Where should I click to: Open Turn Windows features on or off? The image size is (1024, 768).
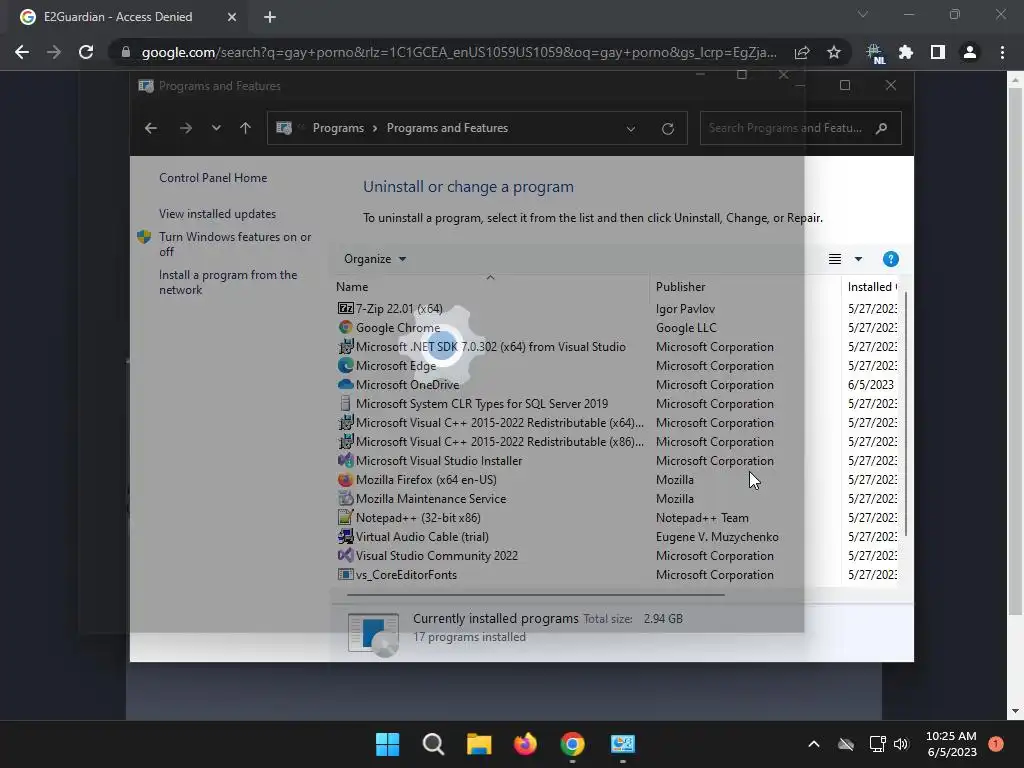pos(235,244)
